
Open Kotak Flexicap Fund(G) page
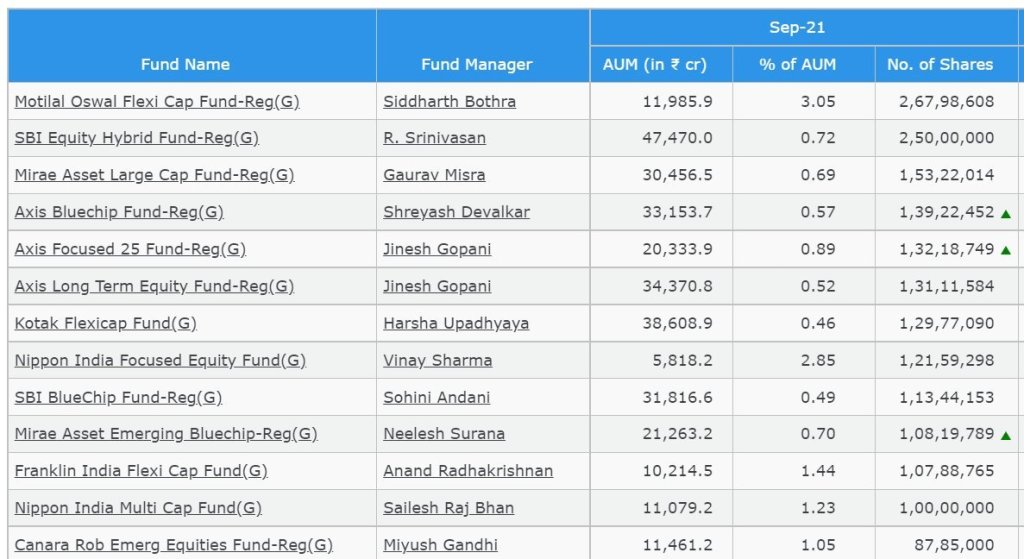pos(105,323)
